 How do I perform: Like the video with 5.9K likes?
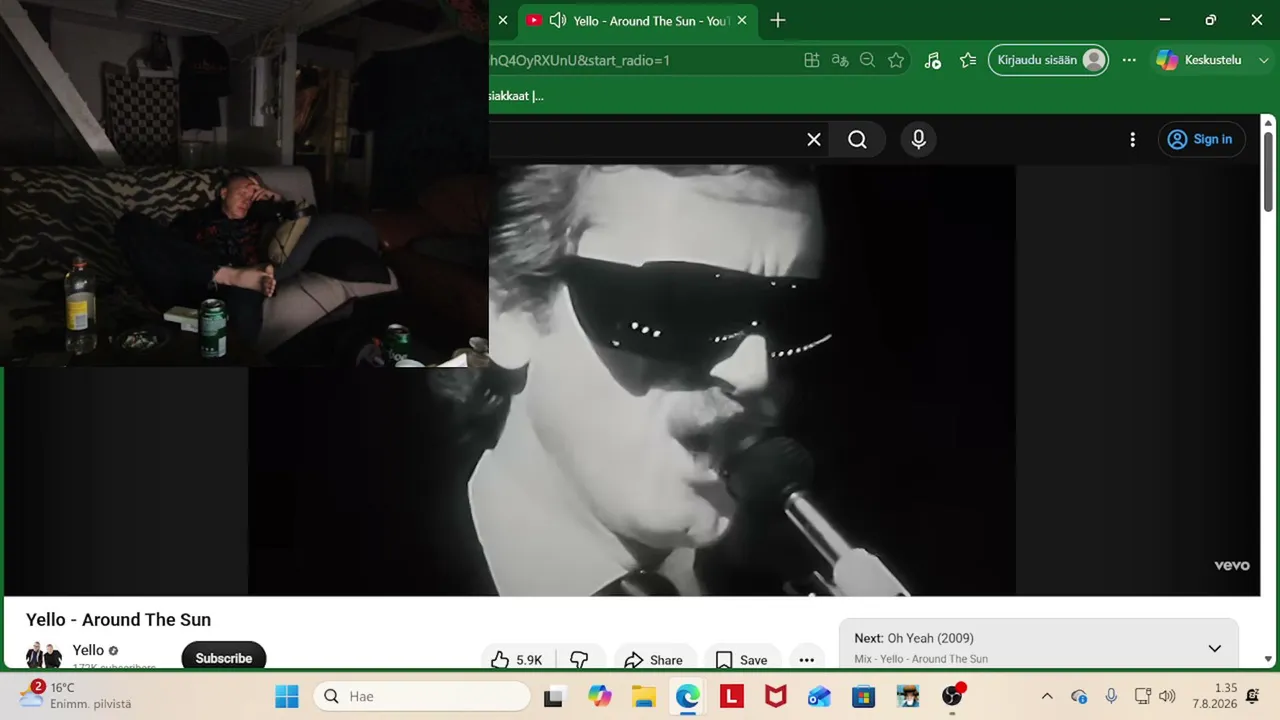click(516, 660)
